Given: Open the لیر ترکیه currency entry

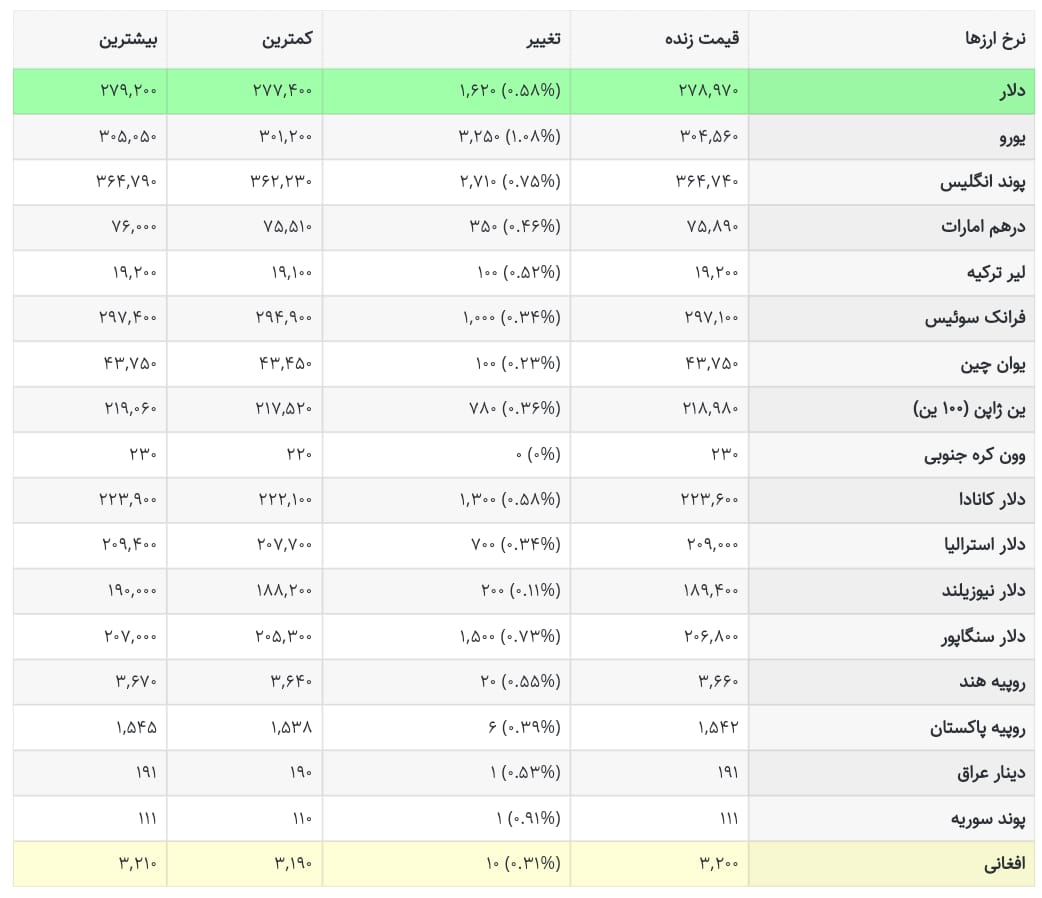Looking at the screenshot, I should click(995, 273).
